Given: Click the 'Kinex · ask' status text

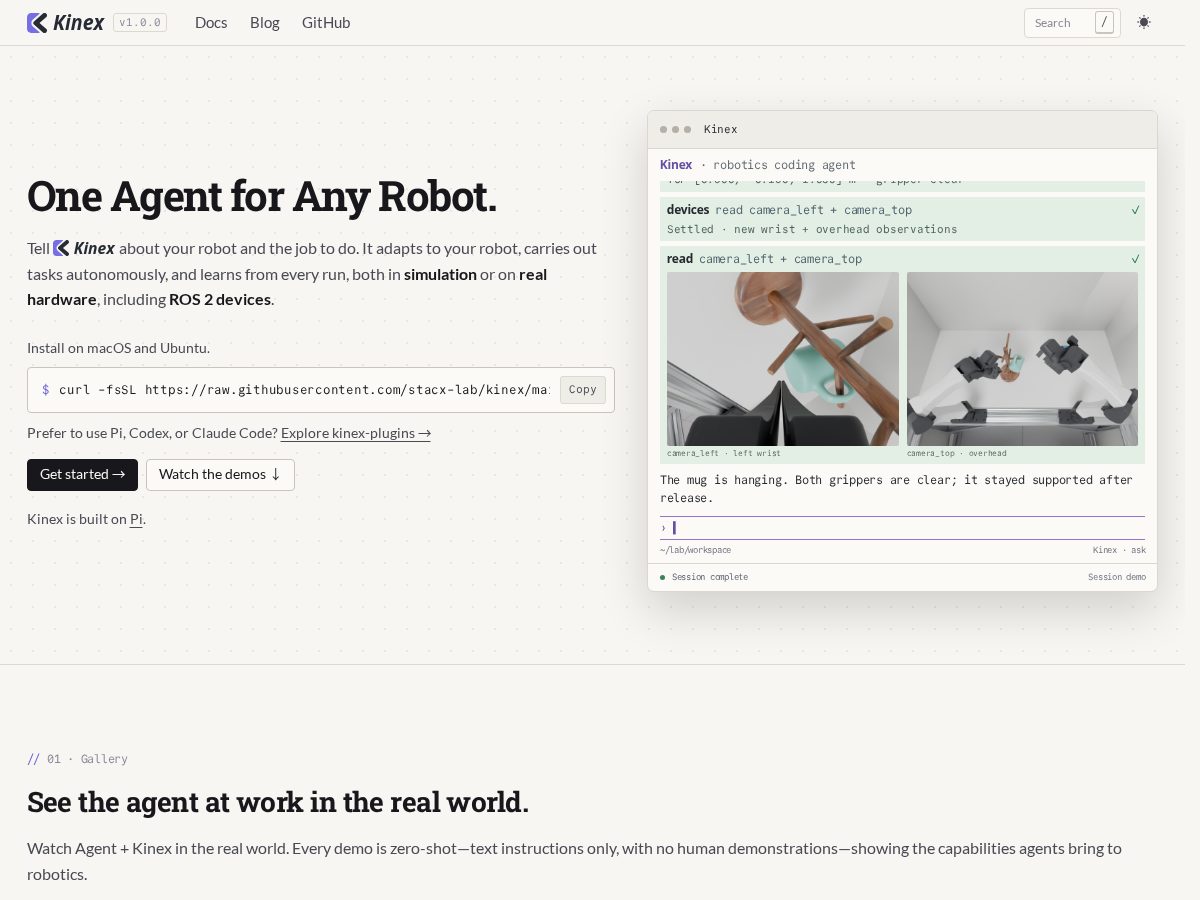Looking at the screenshot, I should click(x=1119, y=550).
